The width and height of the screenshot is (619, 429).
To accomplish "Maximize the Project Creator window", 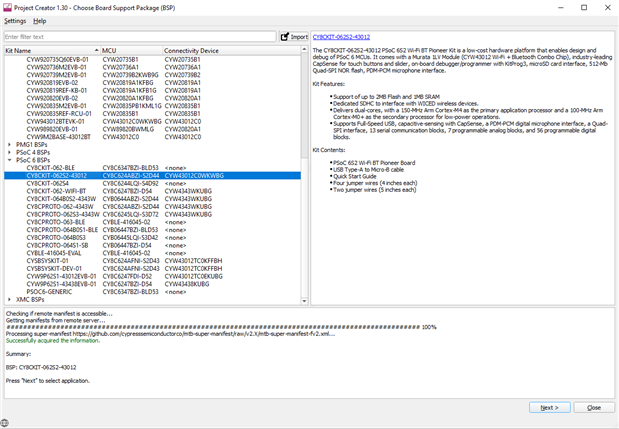I will [584, 7].
